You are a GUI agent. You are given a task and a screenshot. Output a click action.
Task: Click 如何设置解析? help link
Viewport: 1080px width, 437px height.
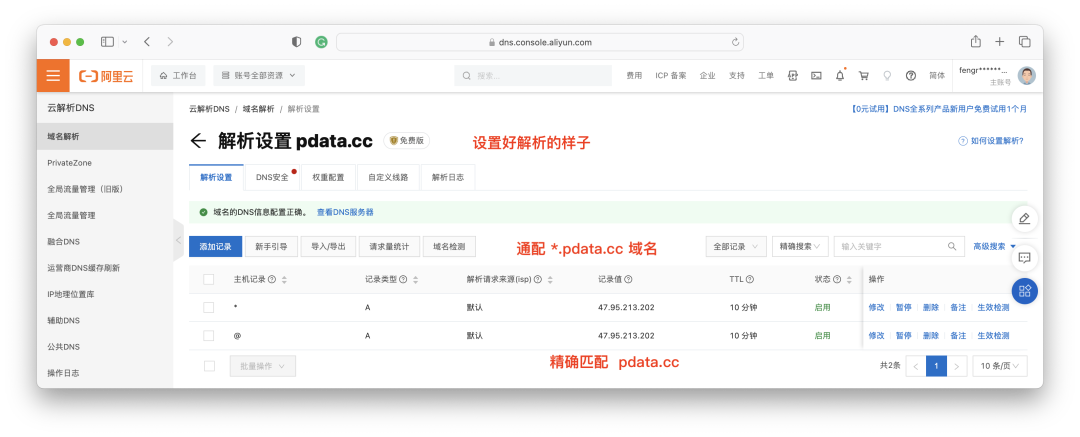click(x=991, y=141)
